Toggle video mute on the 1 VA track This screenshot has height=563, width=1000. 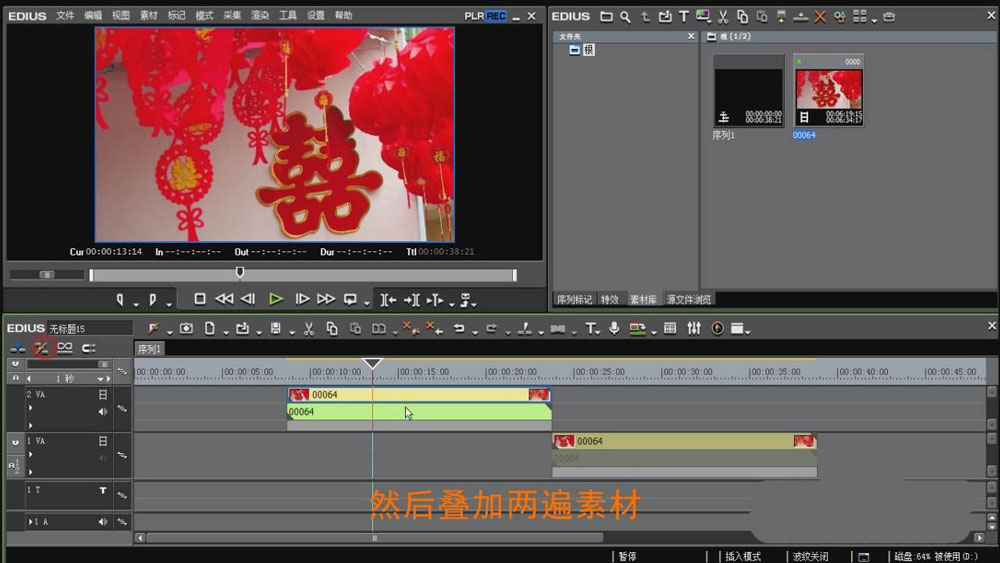[x=102, y=441]
